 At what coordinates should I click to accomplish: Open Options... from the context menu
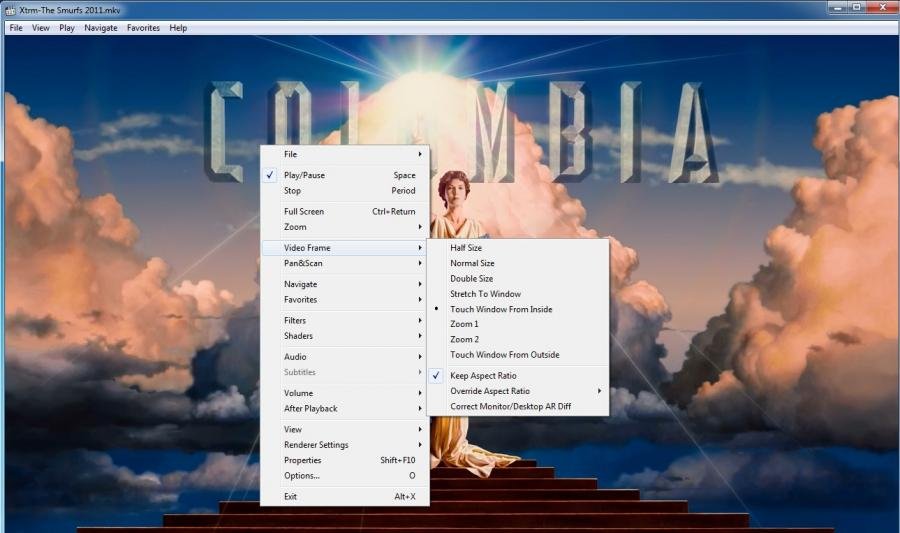(344, 476)
